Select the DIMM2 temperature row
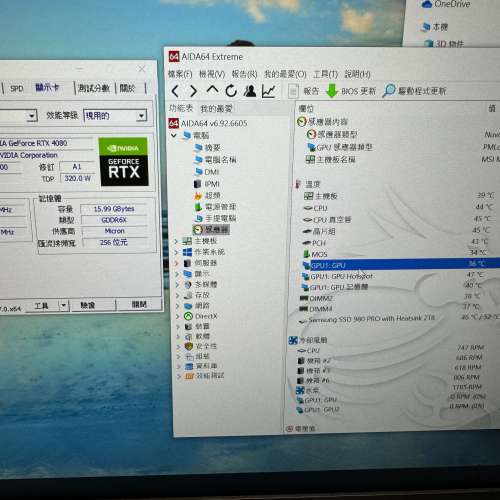The height and width of the screenshot is (500, 500). pos(400,298)
